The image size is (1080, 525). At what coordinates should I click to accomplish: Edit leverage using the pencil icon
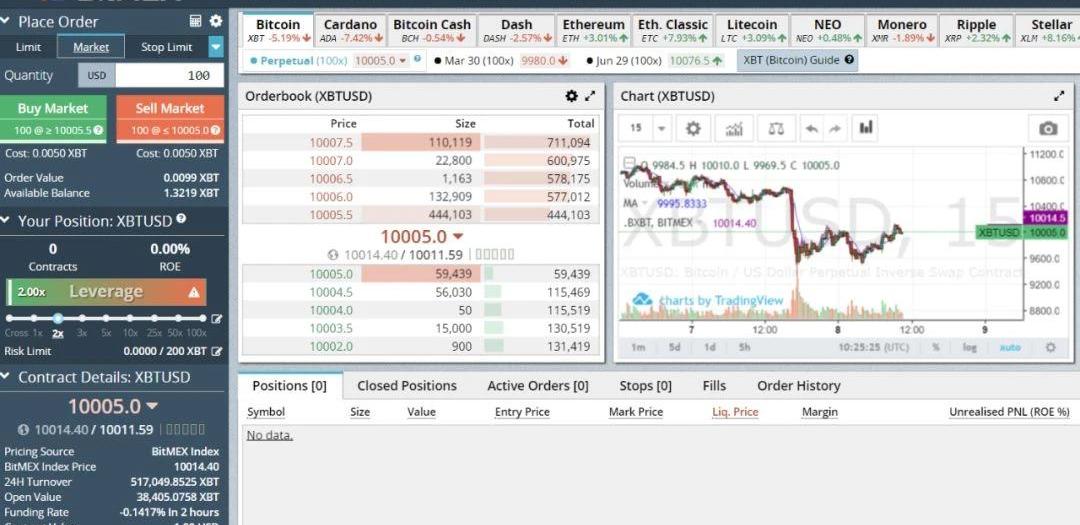(217, 318)
